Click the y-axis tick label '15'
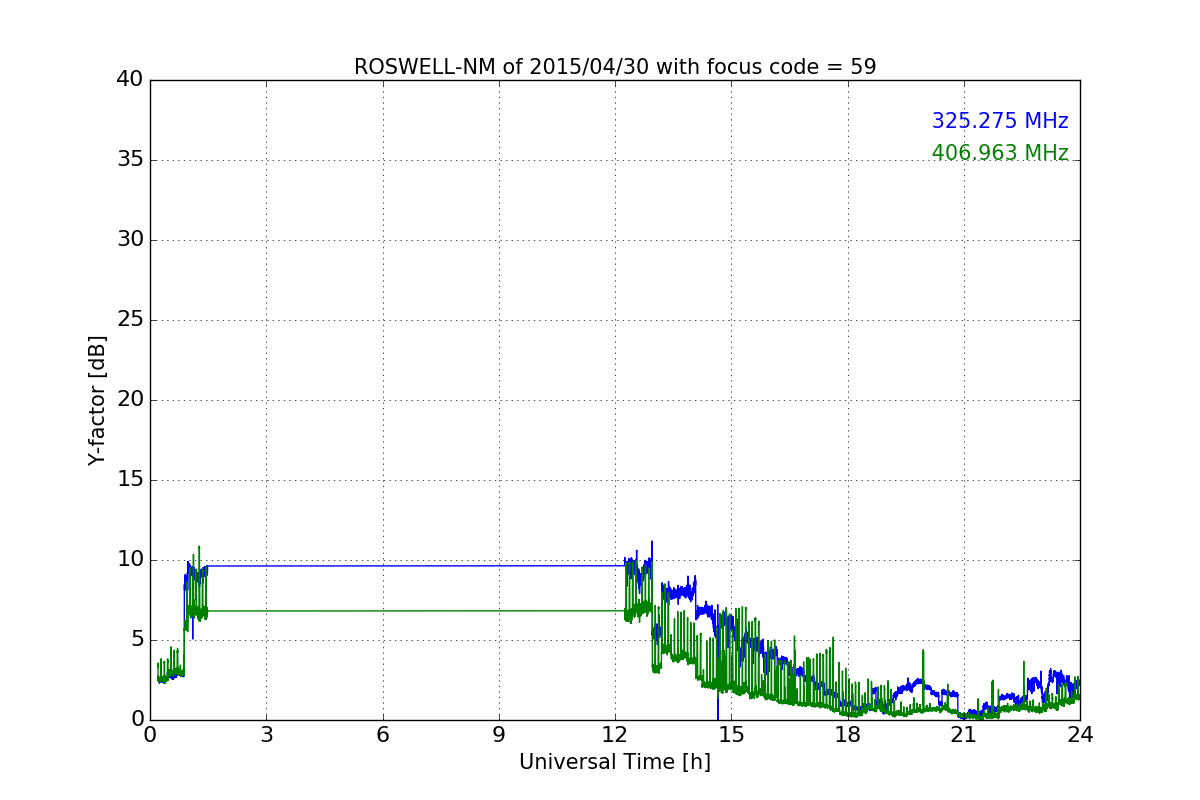The width and height of the screenshot is (1200, 800). [x=130, y=480]
